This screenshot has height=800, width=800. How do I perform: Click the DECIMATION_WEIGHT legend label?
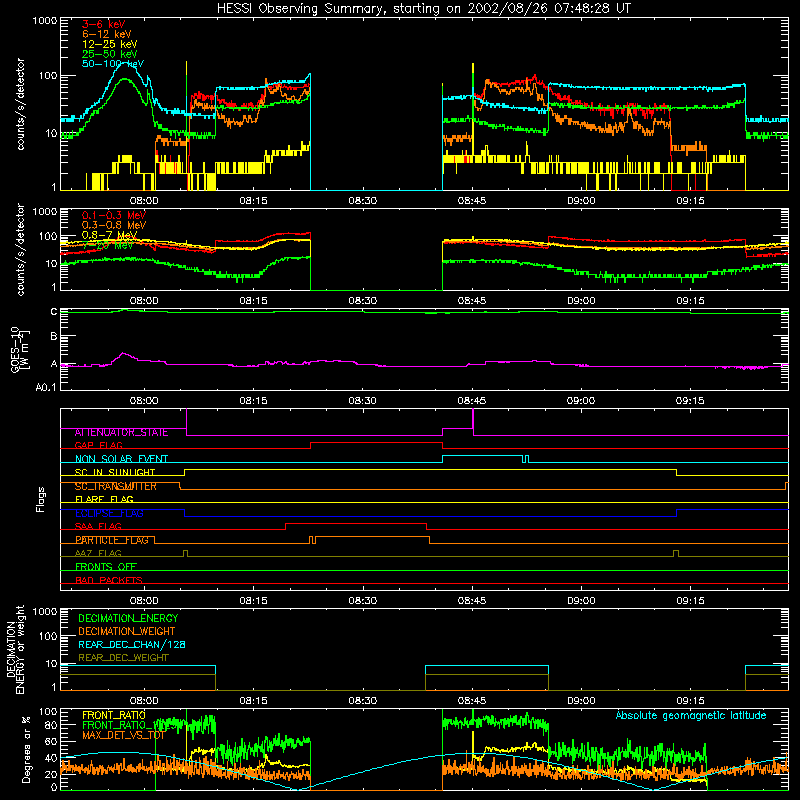[127, 631]
